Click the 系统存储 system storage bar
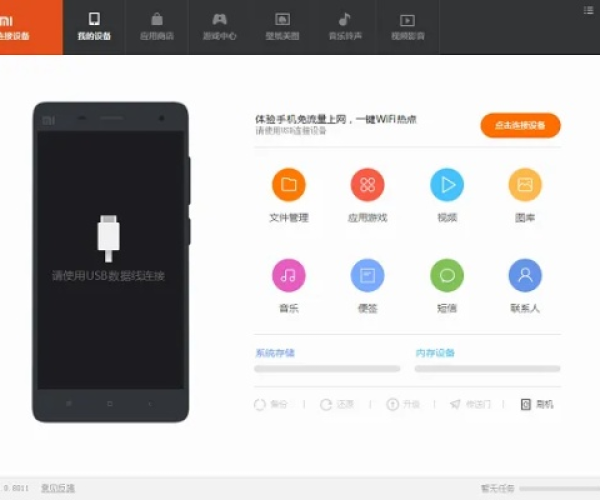 coord(327,369)
